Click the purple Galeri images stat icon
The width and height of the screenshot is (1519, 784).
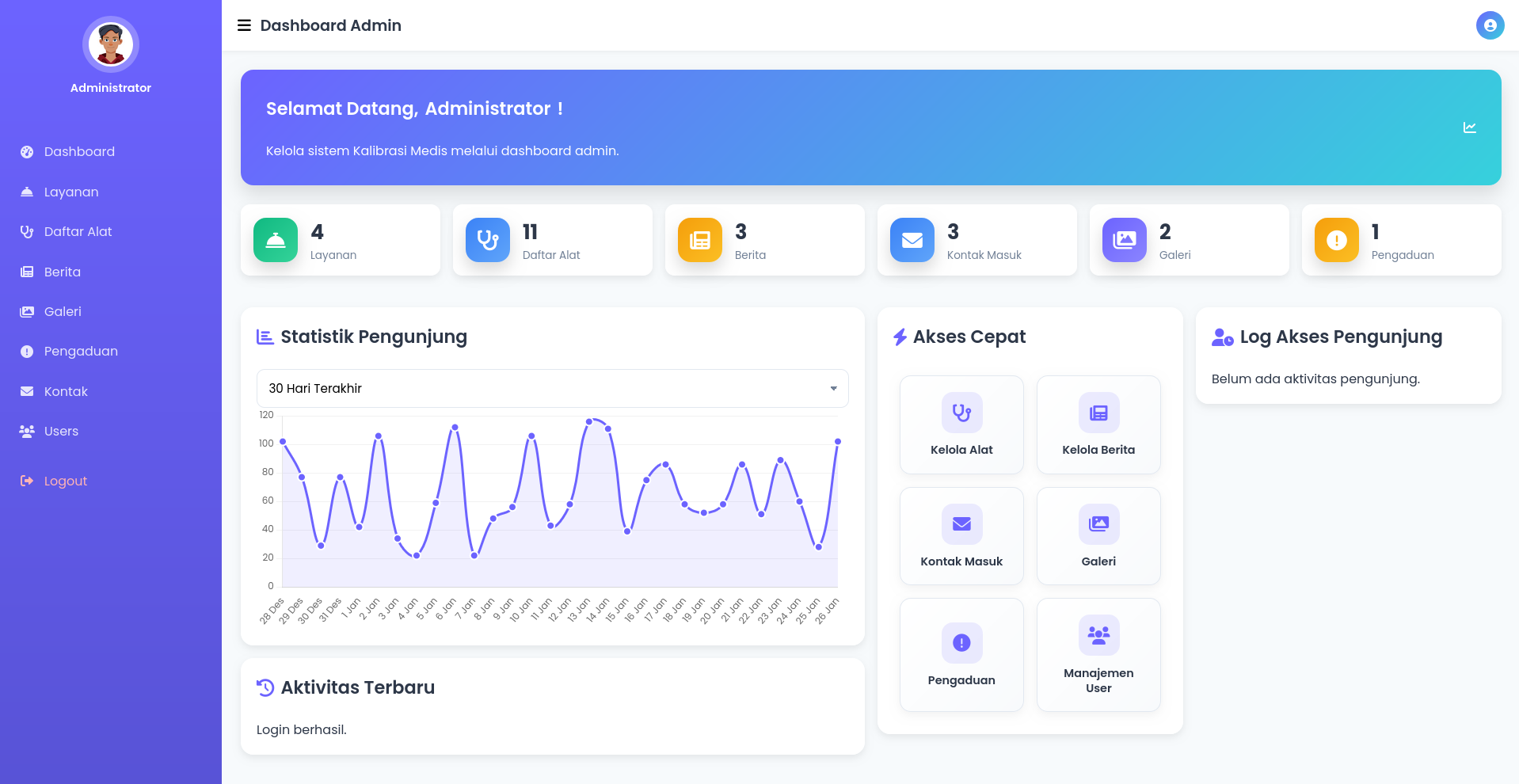(x=1125, y=240)
